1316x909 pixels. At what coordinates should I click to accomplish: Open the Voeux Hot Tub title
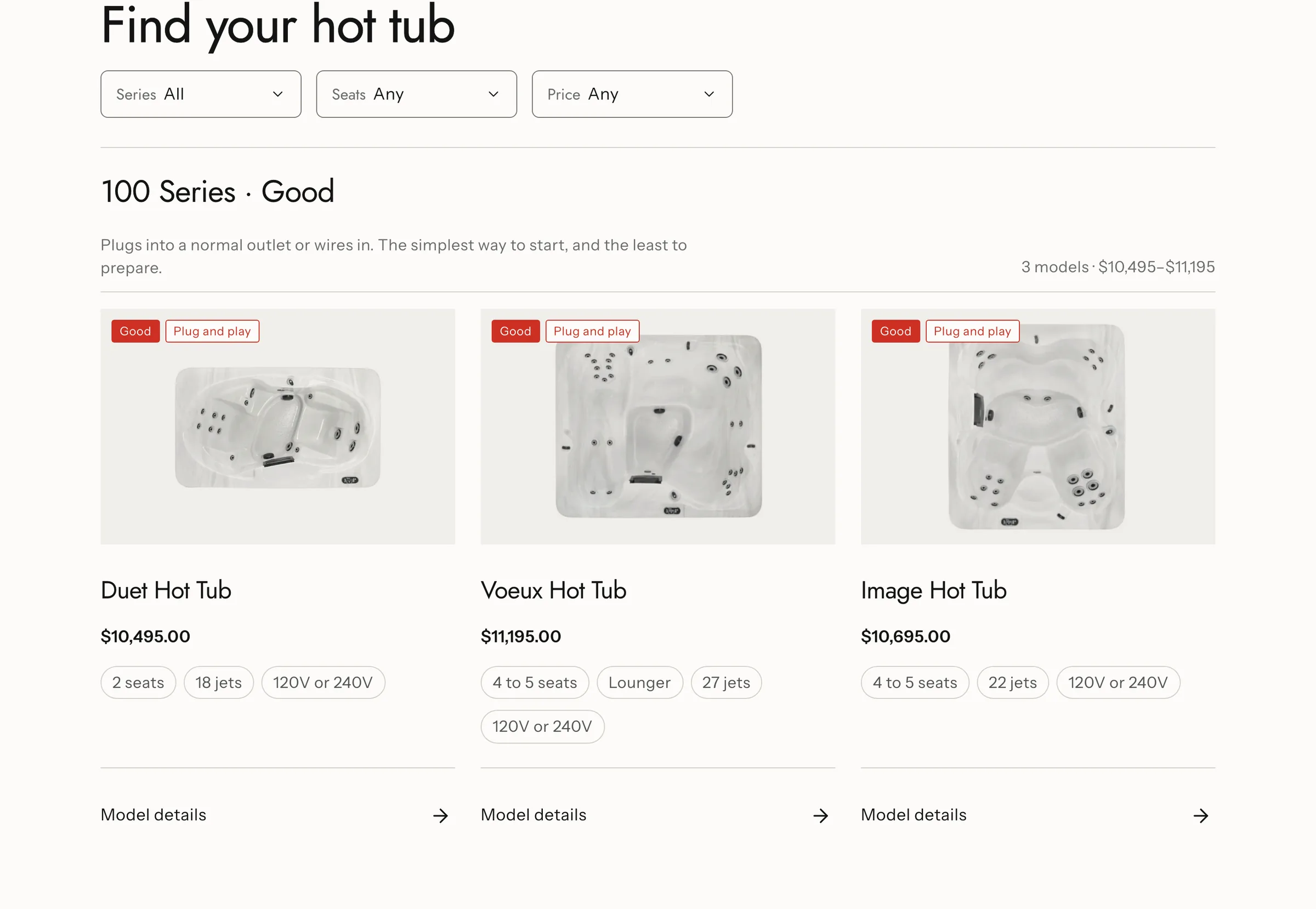tap(553, 590)
